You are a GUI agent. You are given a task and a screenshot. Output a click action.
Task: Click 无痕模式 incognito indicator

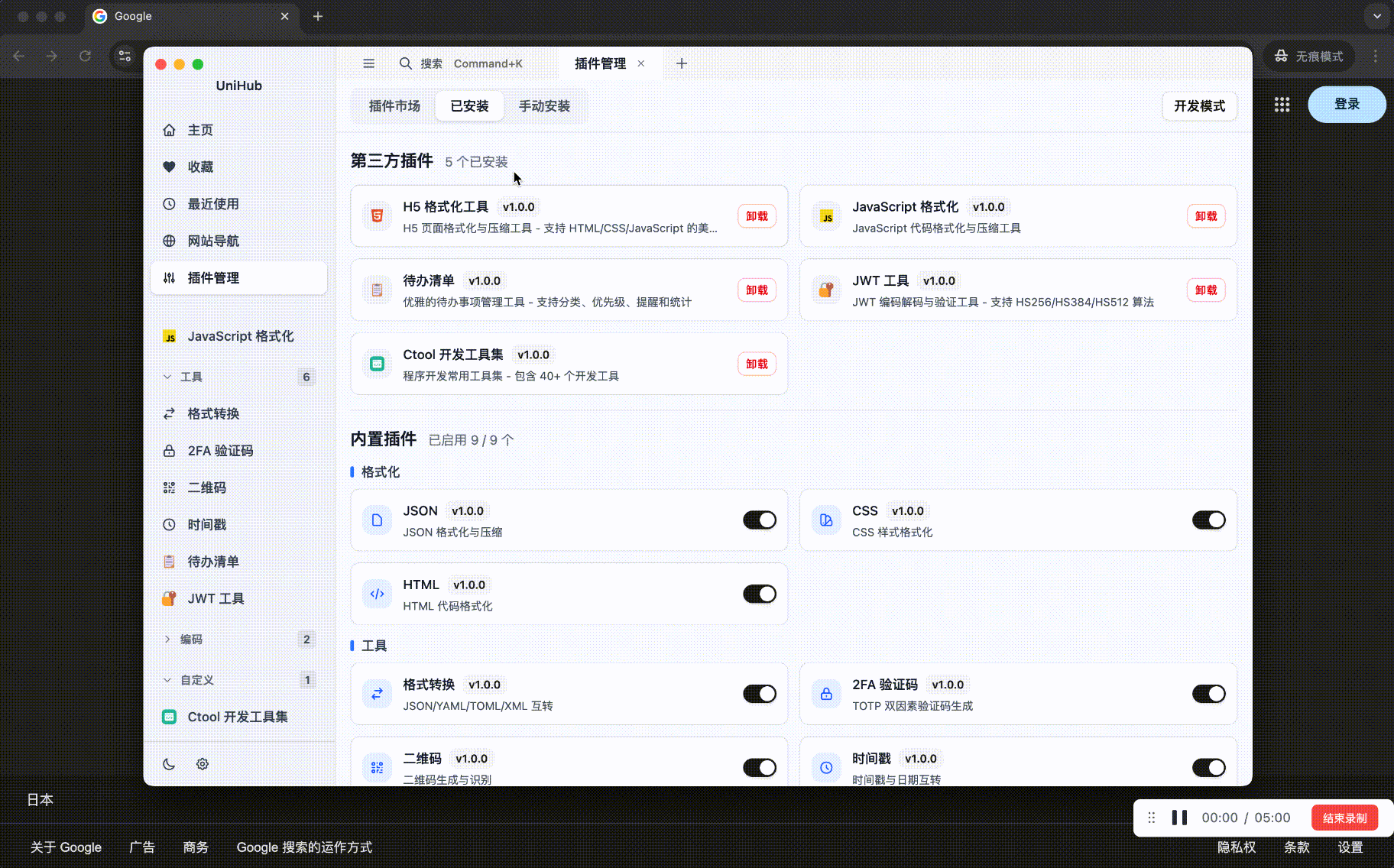[1309, 56]
